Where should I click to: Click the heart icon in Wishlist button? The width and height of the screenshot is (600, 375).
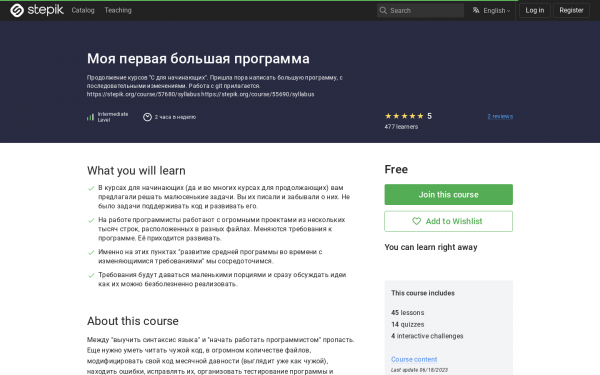point(416,221)
